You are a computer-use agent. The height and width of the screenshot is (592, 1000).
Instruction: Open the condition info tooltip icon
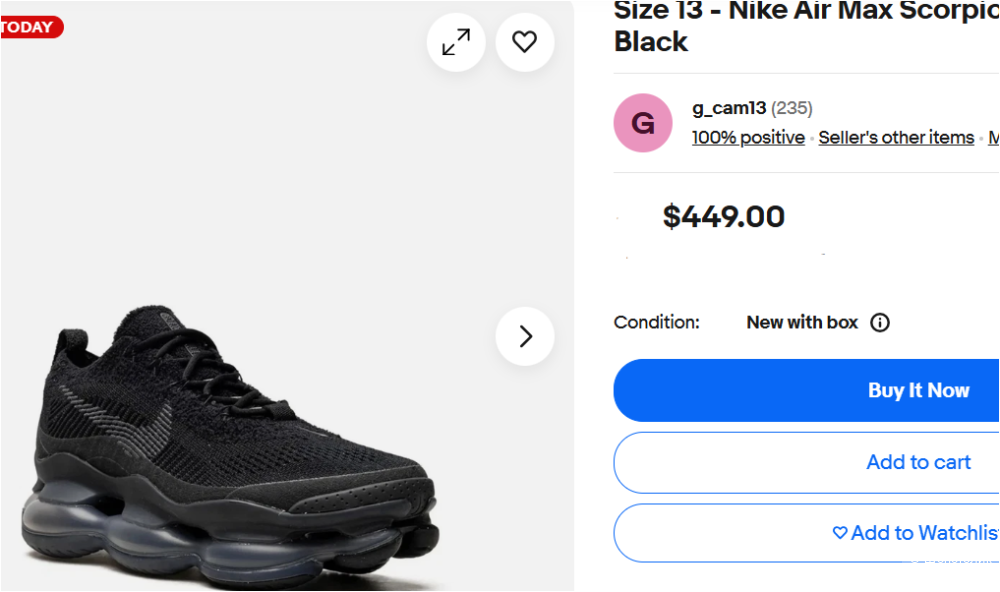(879, 322)
